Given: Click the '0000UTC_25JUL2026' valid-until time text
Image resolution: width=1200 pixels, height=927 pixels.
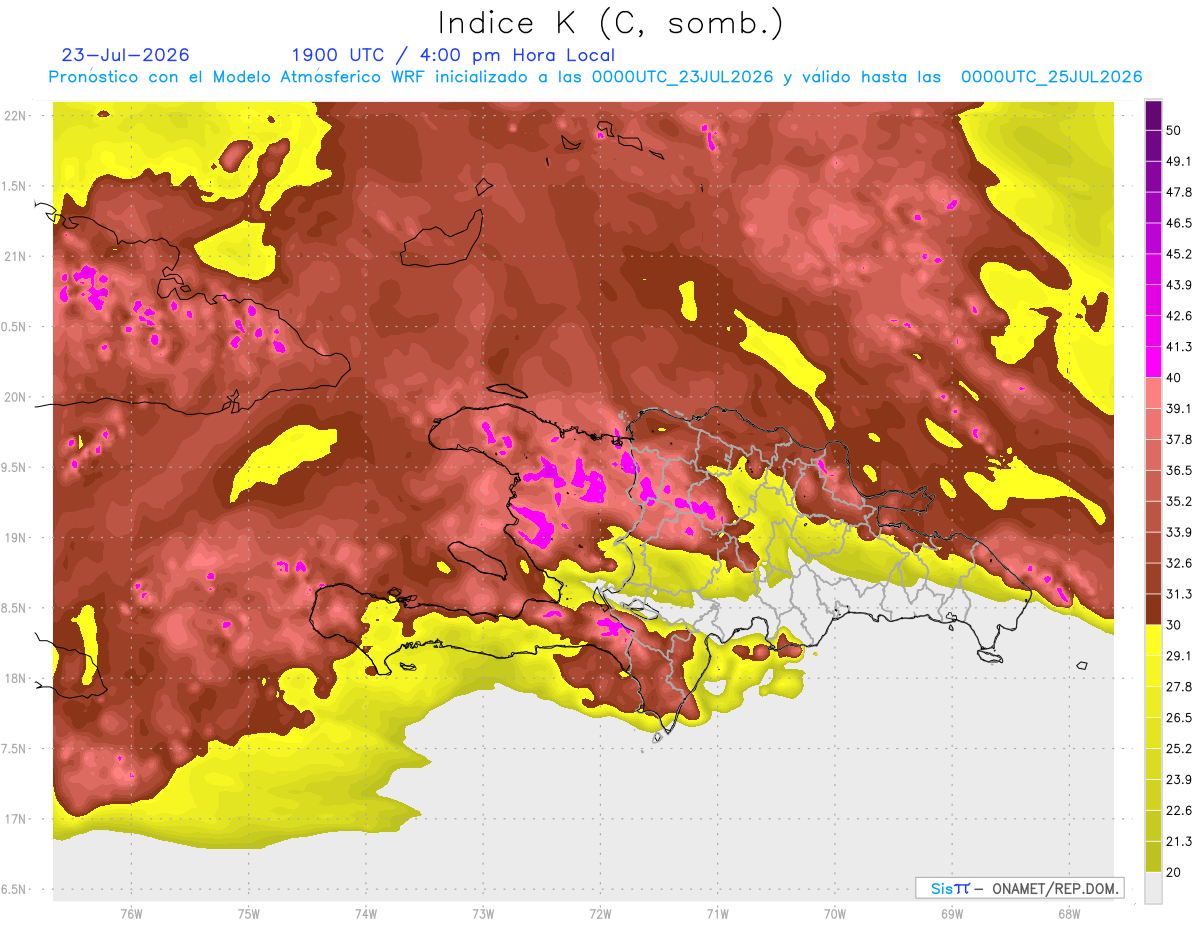Looking at the screenshot, I should [x=1051, y=77].
